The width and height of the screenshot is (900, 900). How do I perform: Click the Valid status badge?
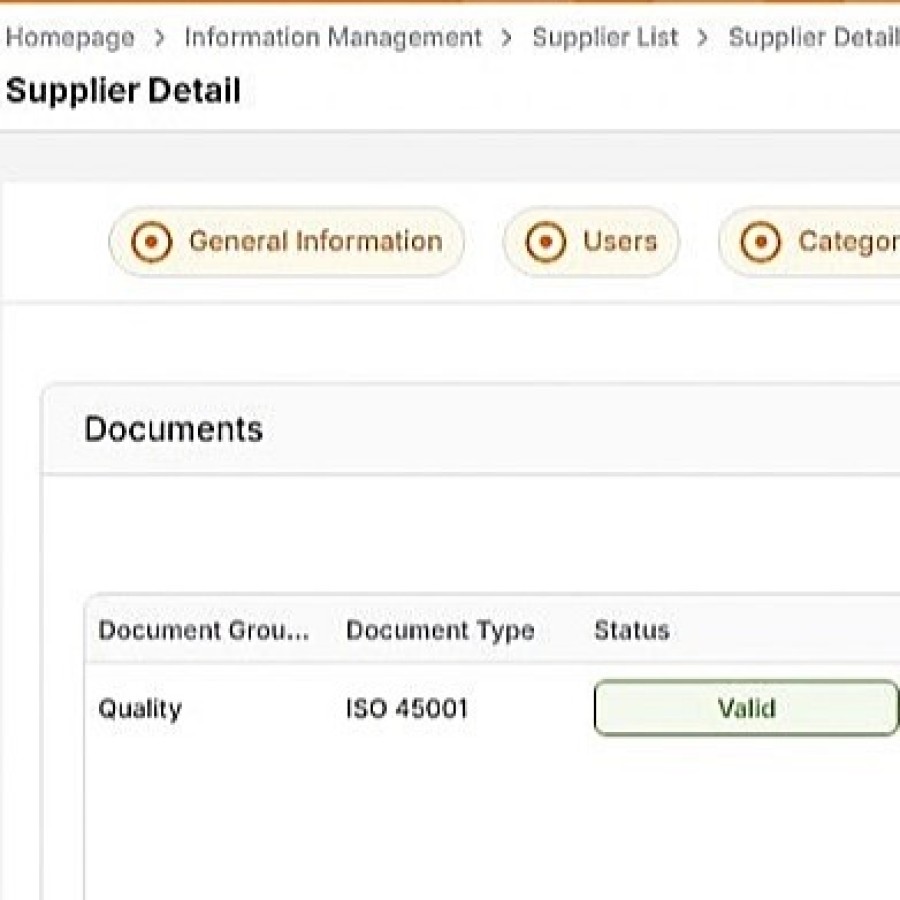(746, 709)
